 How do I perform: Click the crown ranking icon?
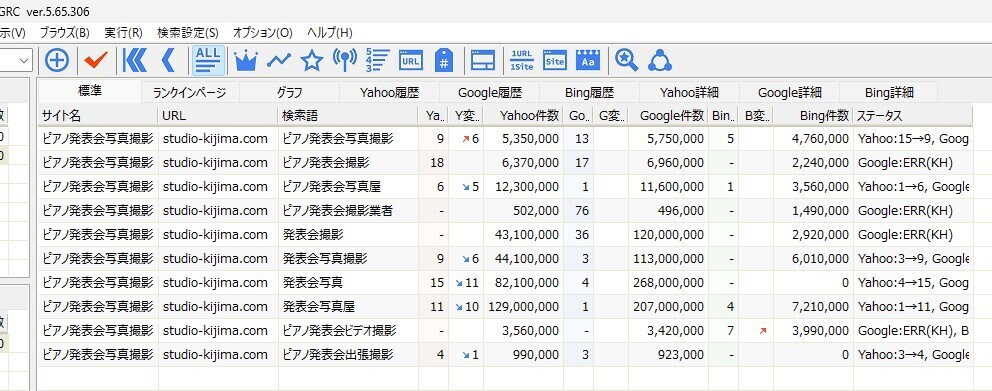tap(246, 61)
